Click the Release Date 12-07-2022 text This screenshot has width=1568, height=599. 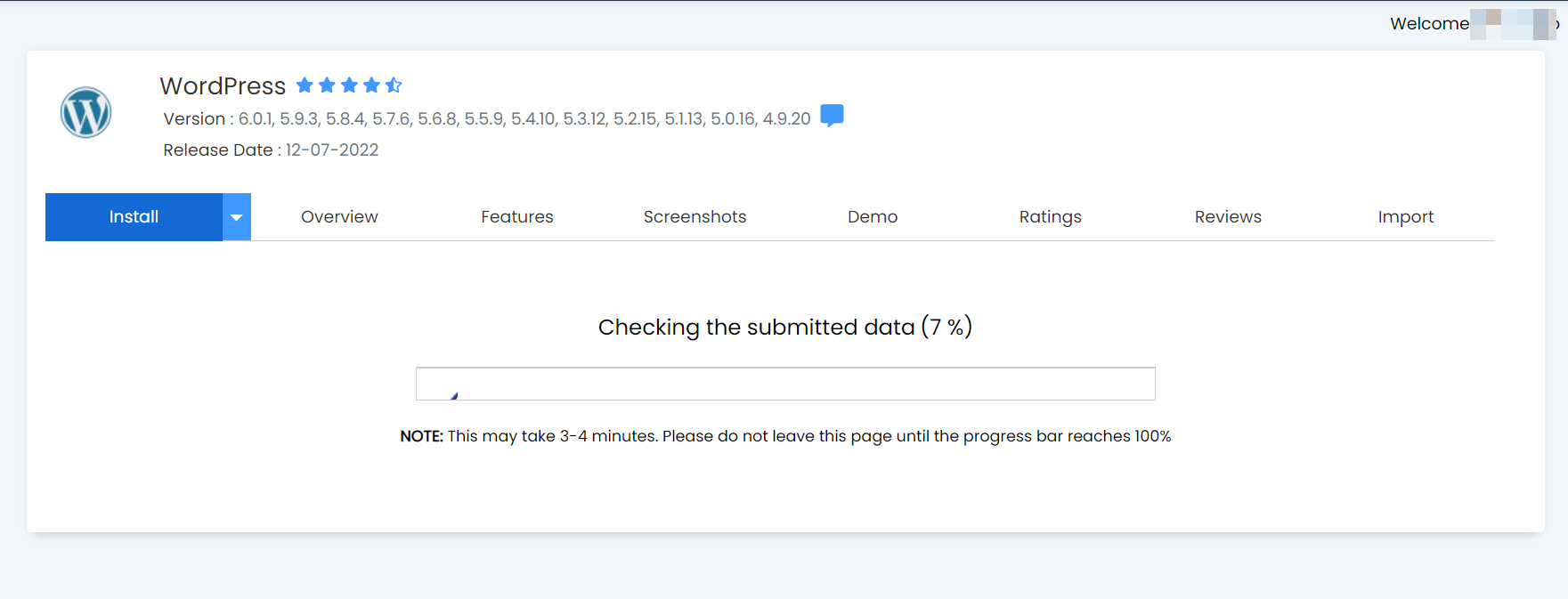point(271,150)
